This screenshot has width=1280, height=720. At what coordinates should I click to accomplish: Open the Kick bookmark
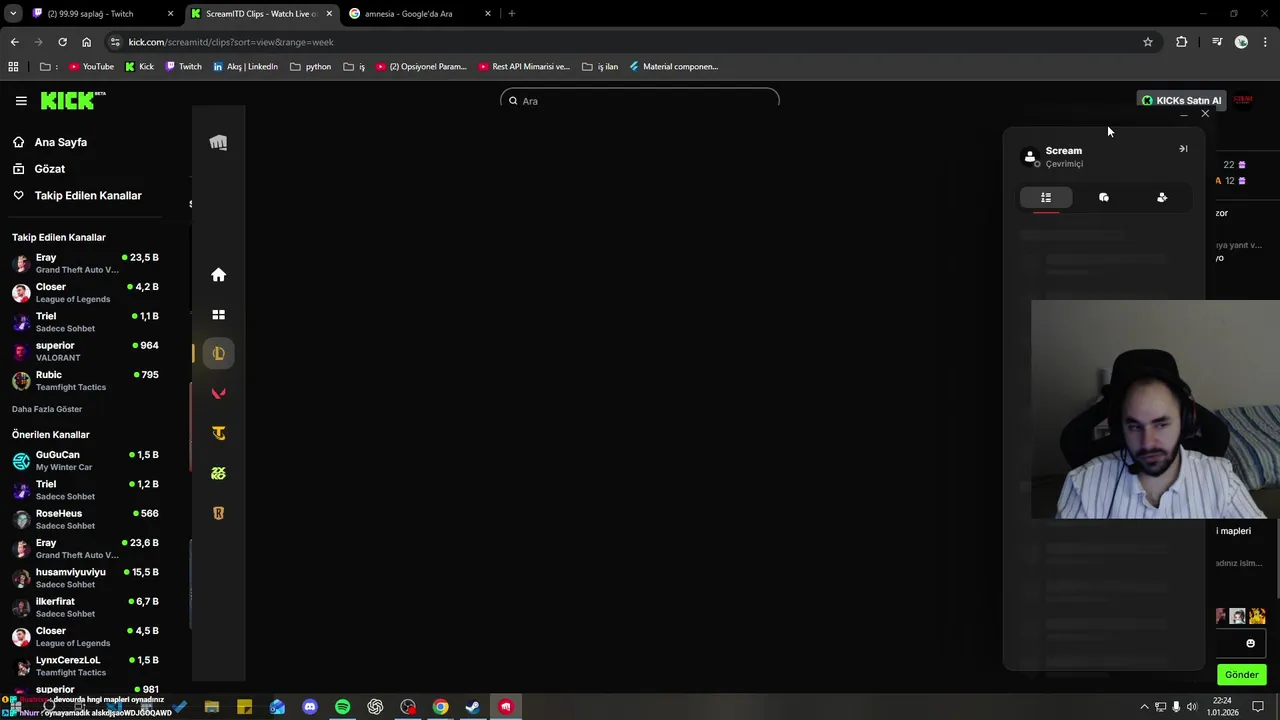click(140, 67)
